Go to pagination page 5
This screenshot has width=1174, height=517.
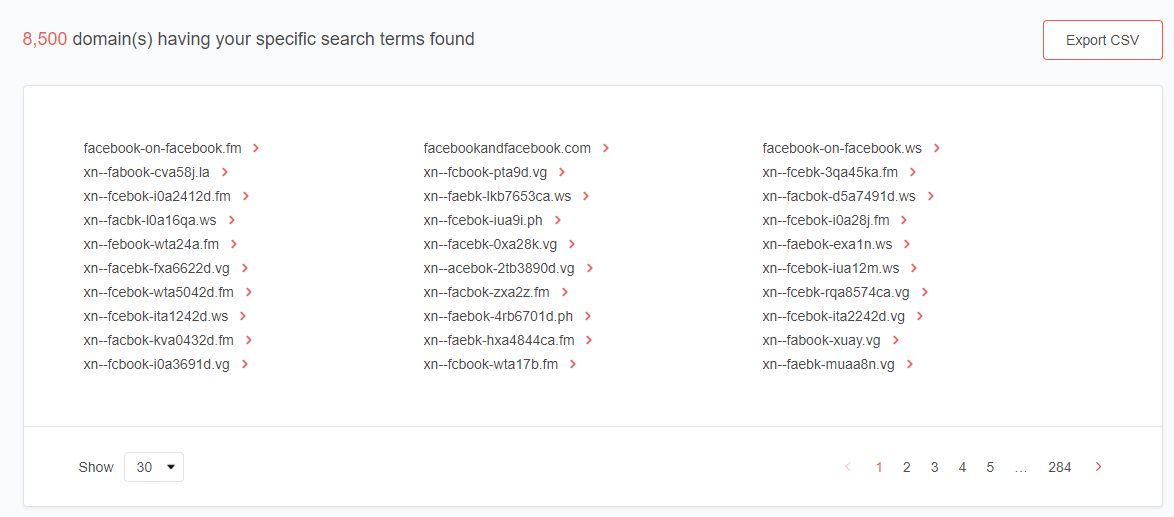click(990, 467)
